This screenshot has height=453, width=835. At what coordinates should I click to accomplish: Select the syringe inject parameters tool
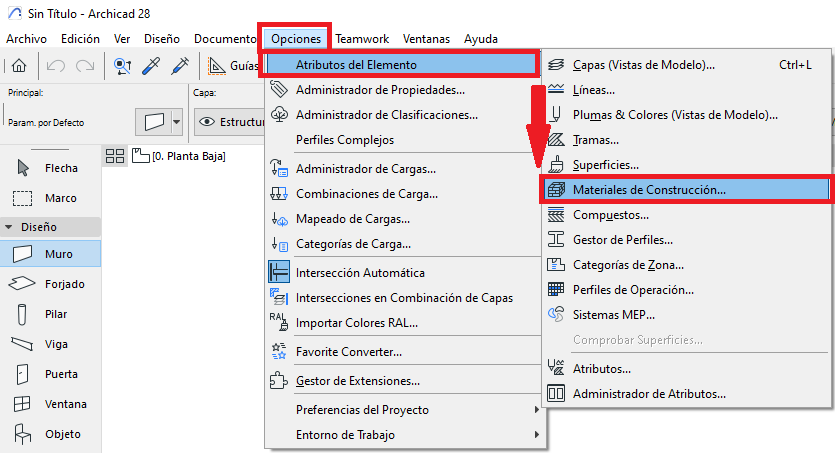[181, 66]
